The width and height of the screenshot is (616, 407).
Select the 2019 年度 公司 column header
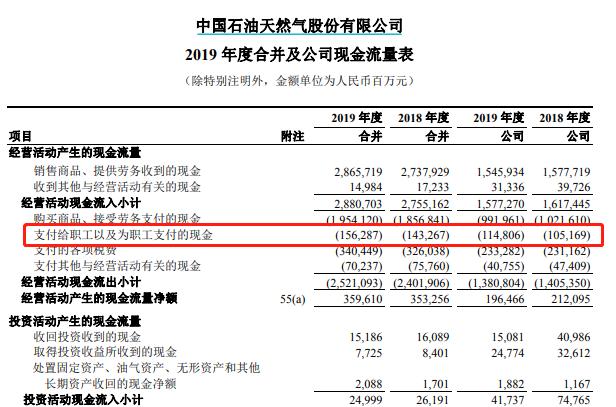point(499,126)
